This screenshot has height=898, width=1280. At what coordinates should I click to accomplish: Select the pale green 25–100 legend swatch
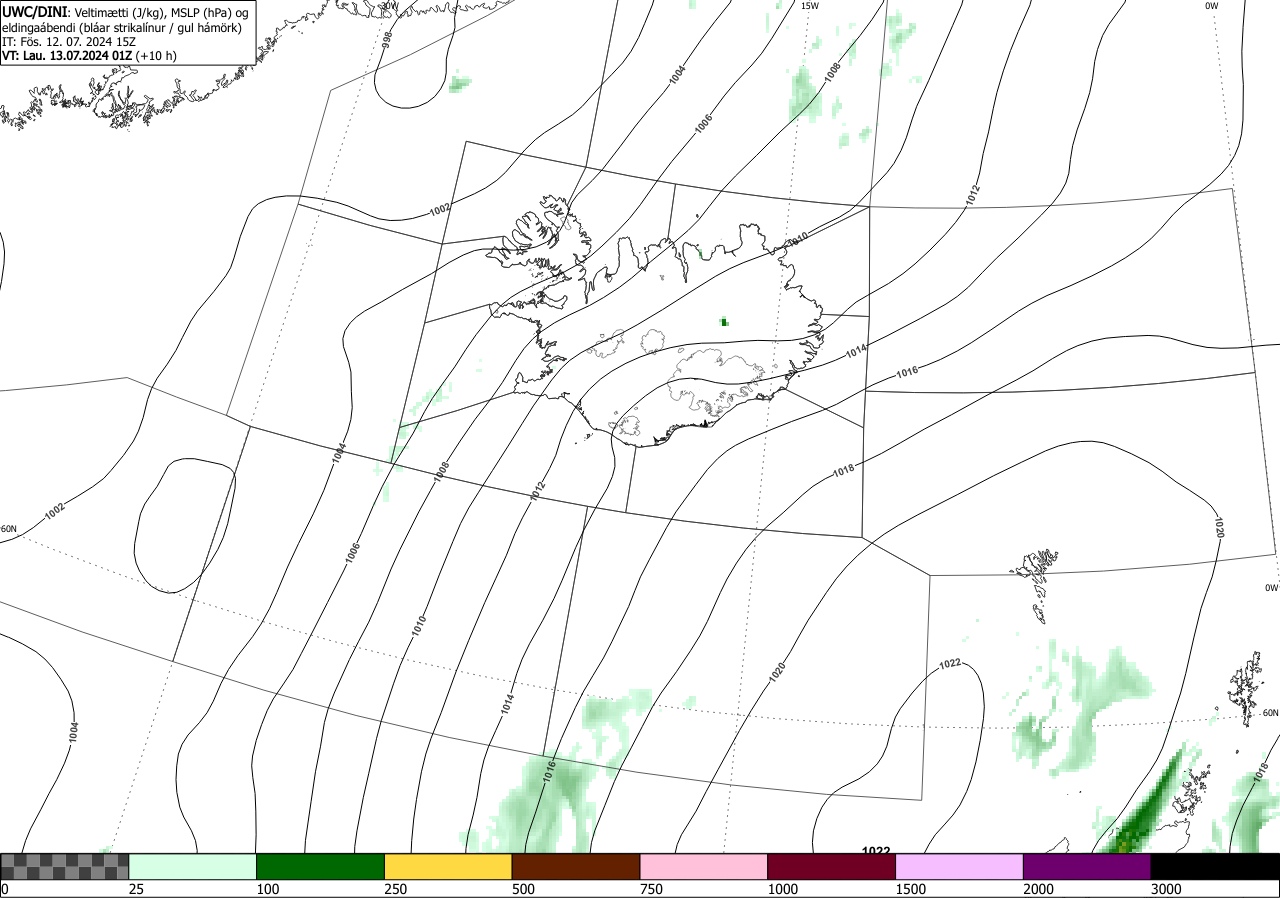click(192, 866)
